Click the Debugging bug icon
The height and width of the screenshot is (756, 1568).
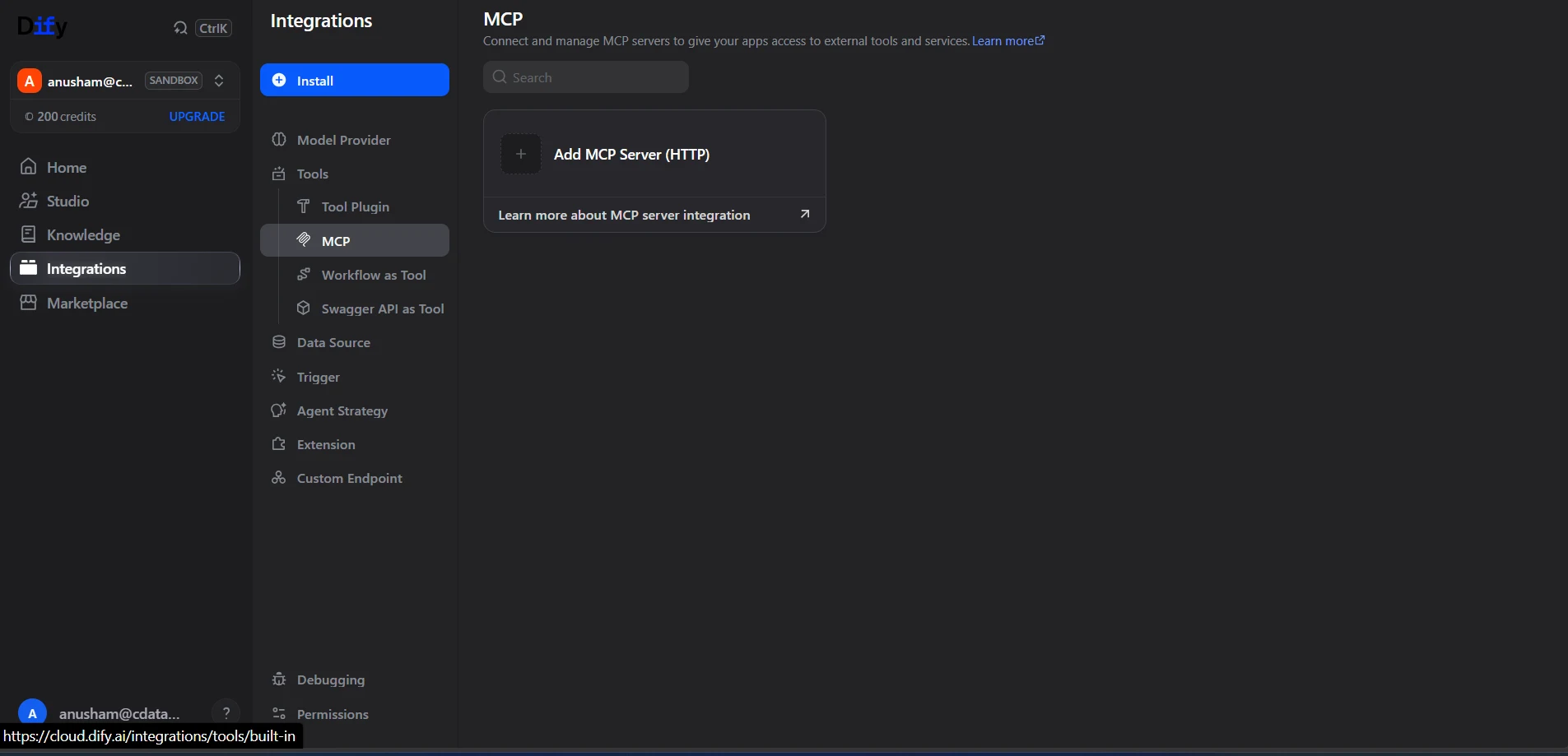279,679
